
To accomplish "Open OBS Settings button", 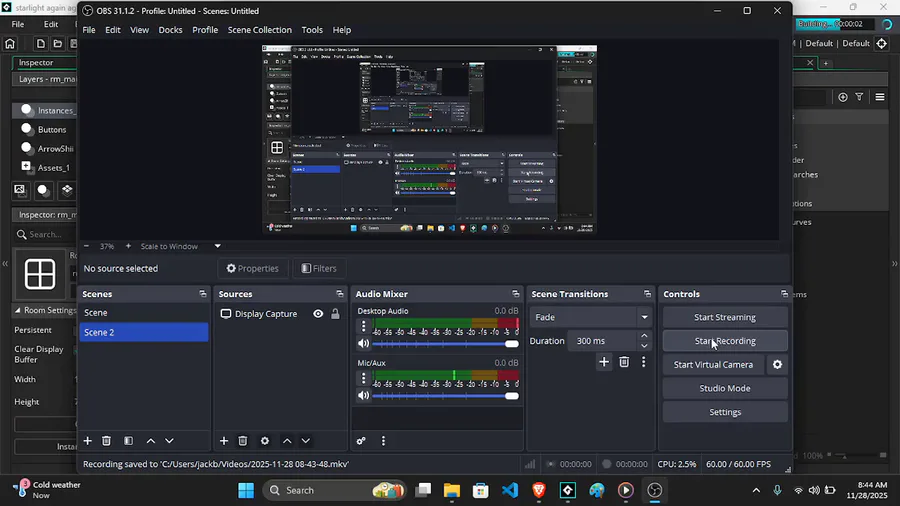I will click(x=725, y=412).
